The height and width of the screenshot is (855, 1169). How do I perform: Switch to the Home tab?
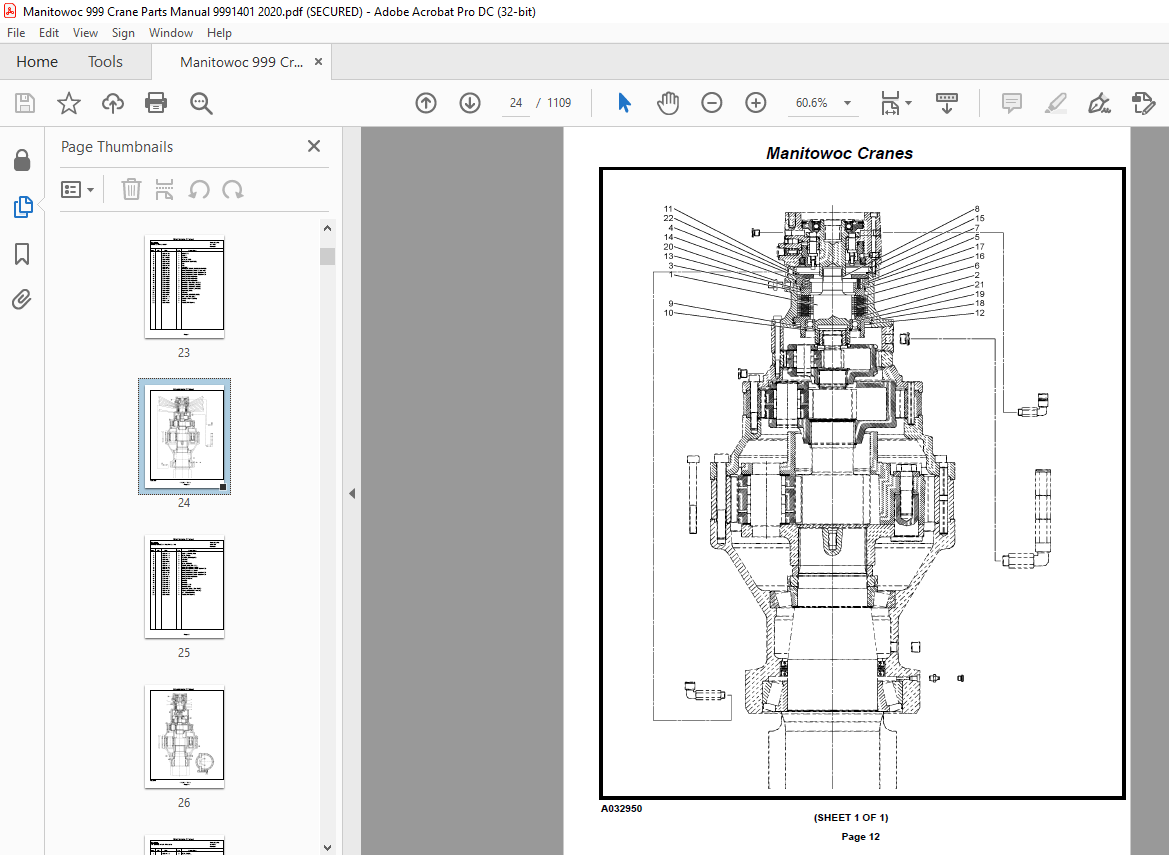tap(37, 62)
